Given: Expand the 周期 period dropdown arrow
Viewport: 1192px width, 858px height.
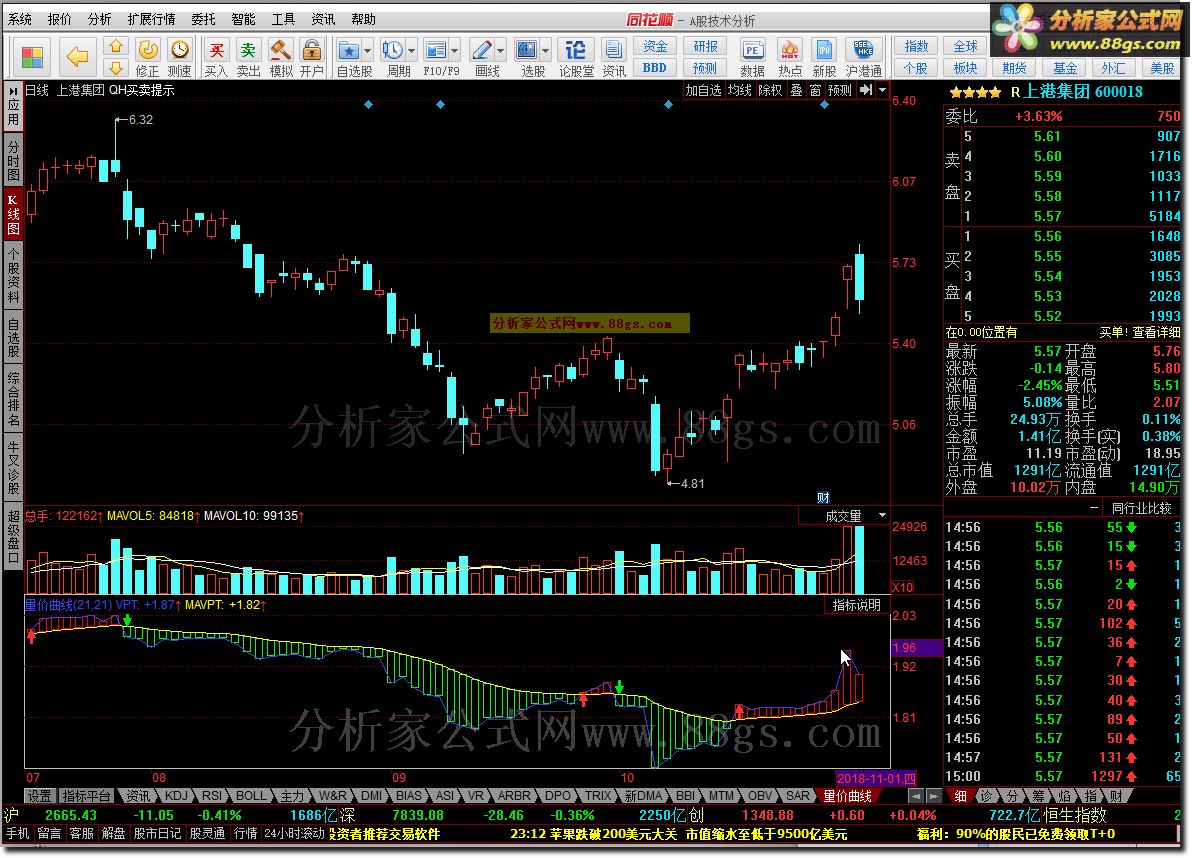Looking at the screenshot, I should click(x=411, y=51).
